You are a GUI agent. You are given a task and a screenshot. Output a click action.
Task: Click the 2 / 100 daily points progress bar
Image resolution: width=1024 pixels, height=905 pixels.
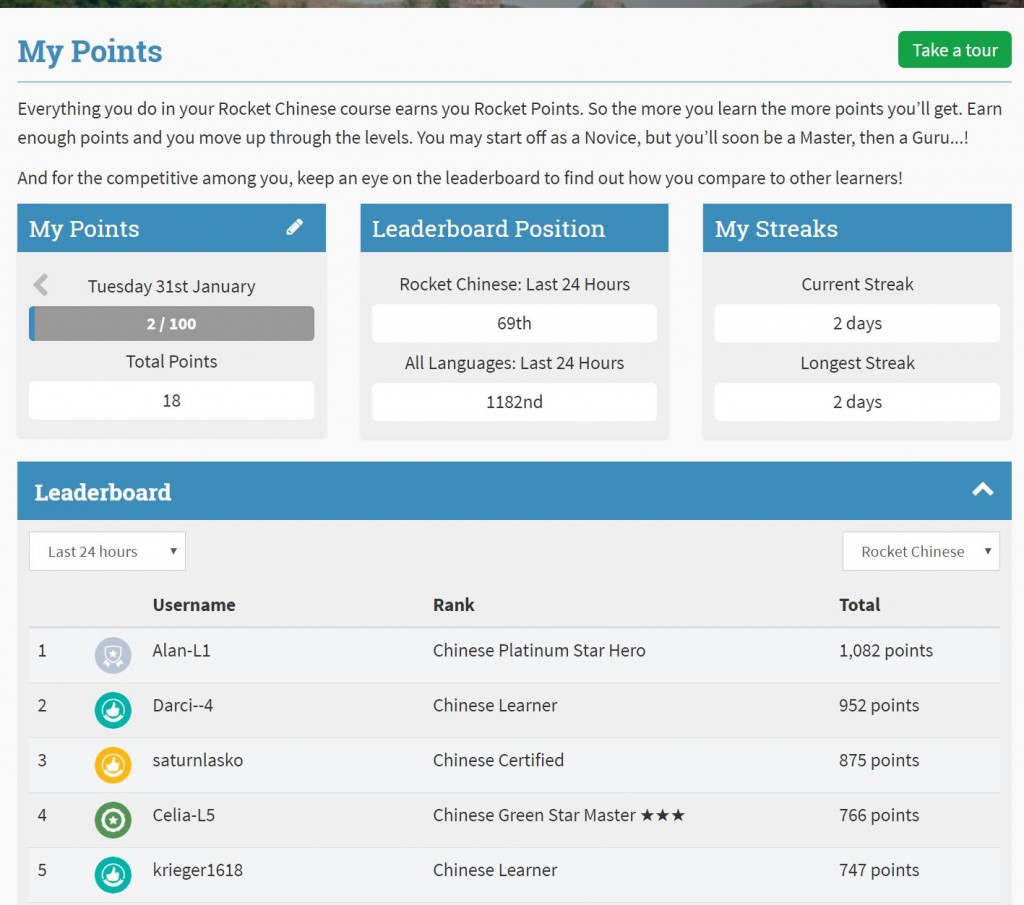(172, 323)
